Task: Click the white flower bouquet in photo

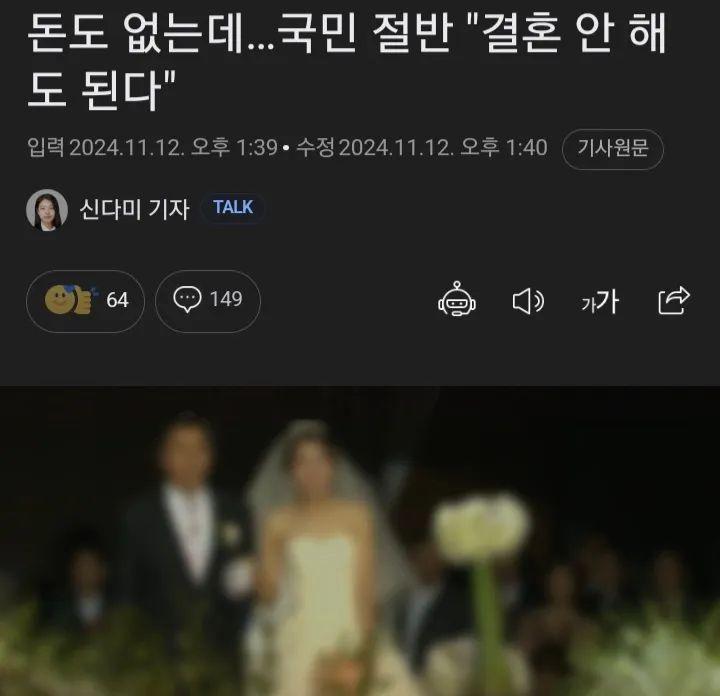Action: tap(481, 526)
